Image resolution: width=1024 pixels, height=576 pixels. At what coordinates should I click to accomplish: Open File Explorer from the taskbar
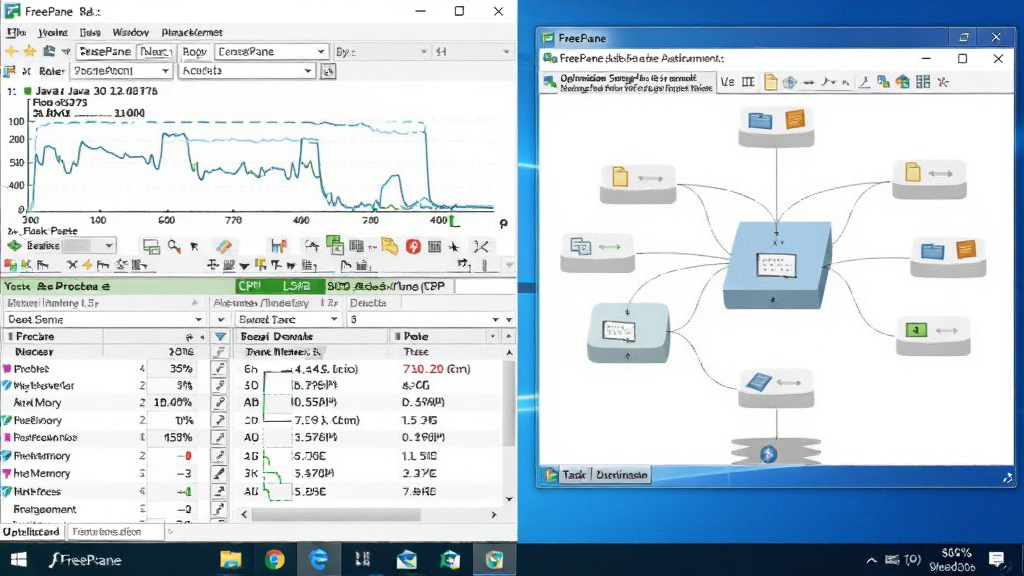[231, 560]
